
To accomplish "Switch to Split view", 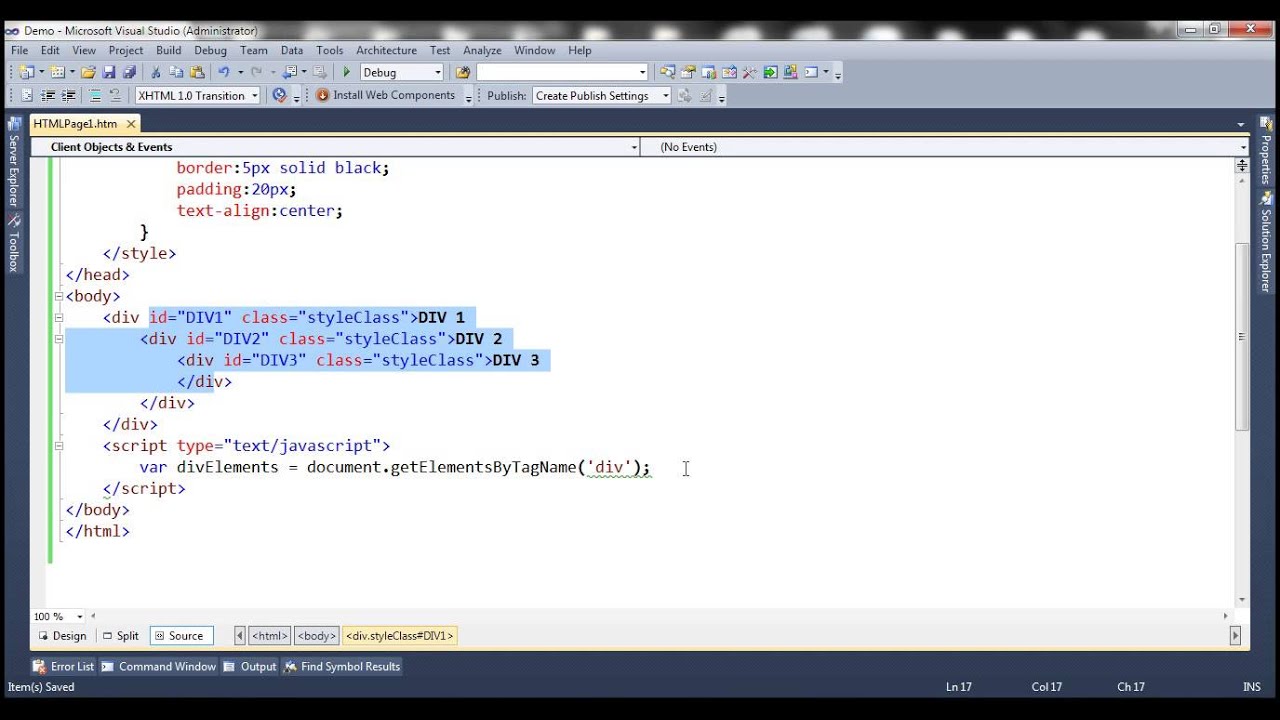I will tap(120, 636).
